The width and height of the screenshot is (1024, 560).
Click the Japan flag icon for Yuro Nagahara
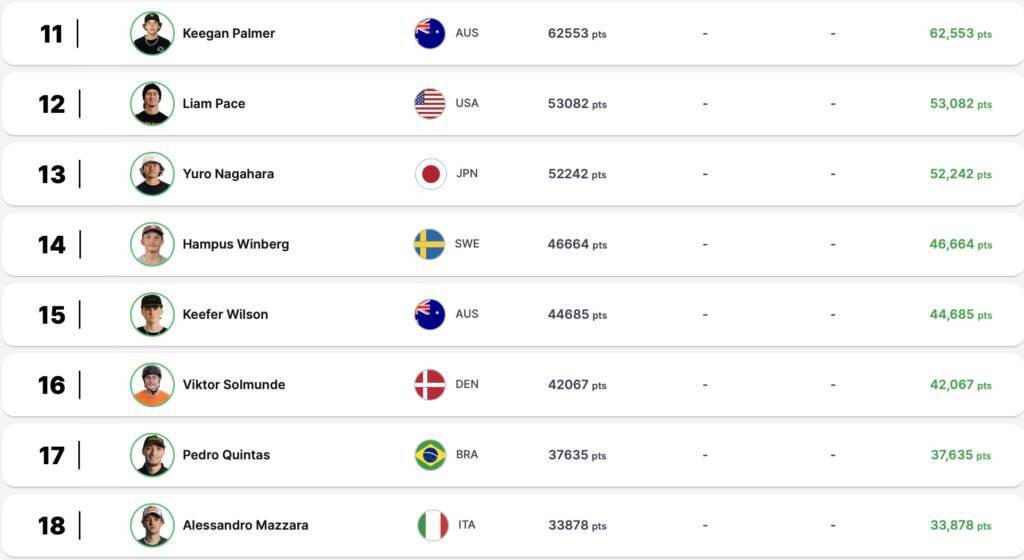(x=430, y=174)
